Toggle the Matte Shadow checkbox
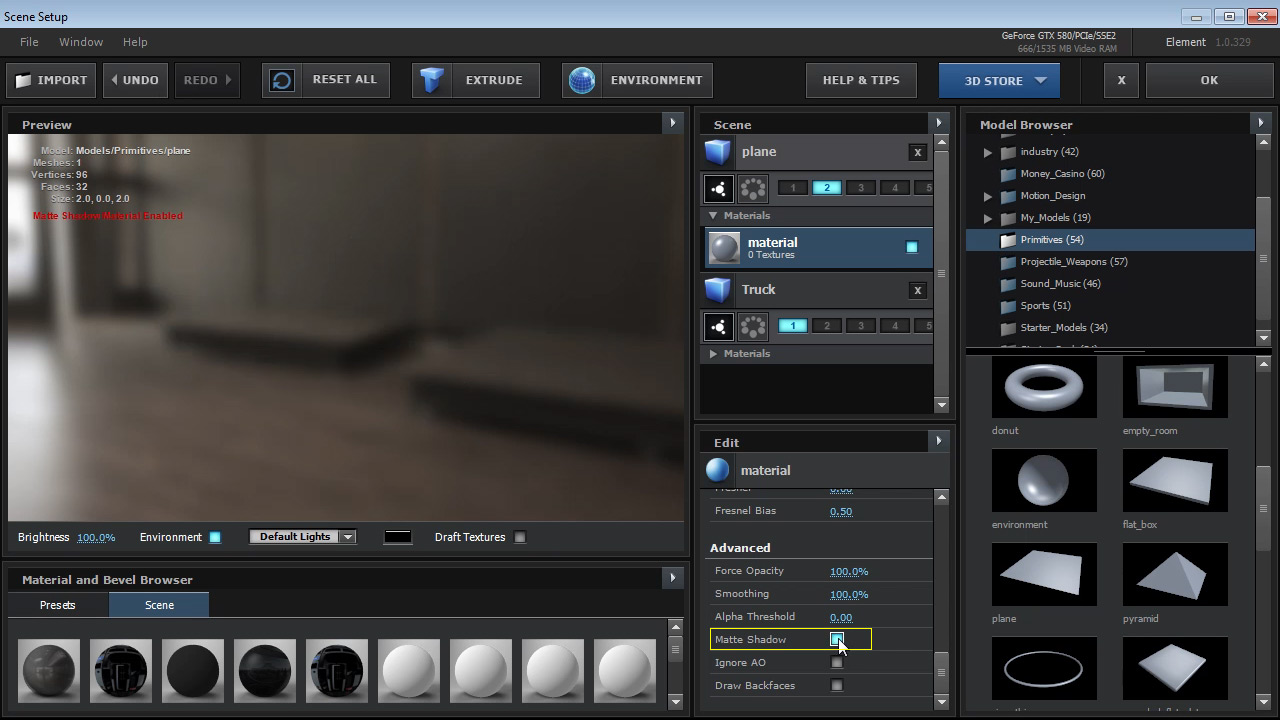This screenshot has width=1280, height=720. coord(837,639)
